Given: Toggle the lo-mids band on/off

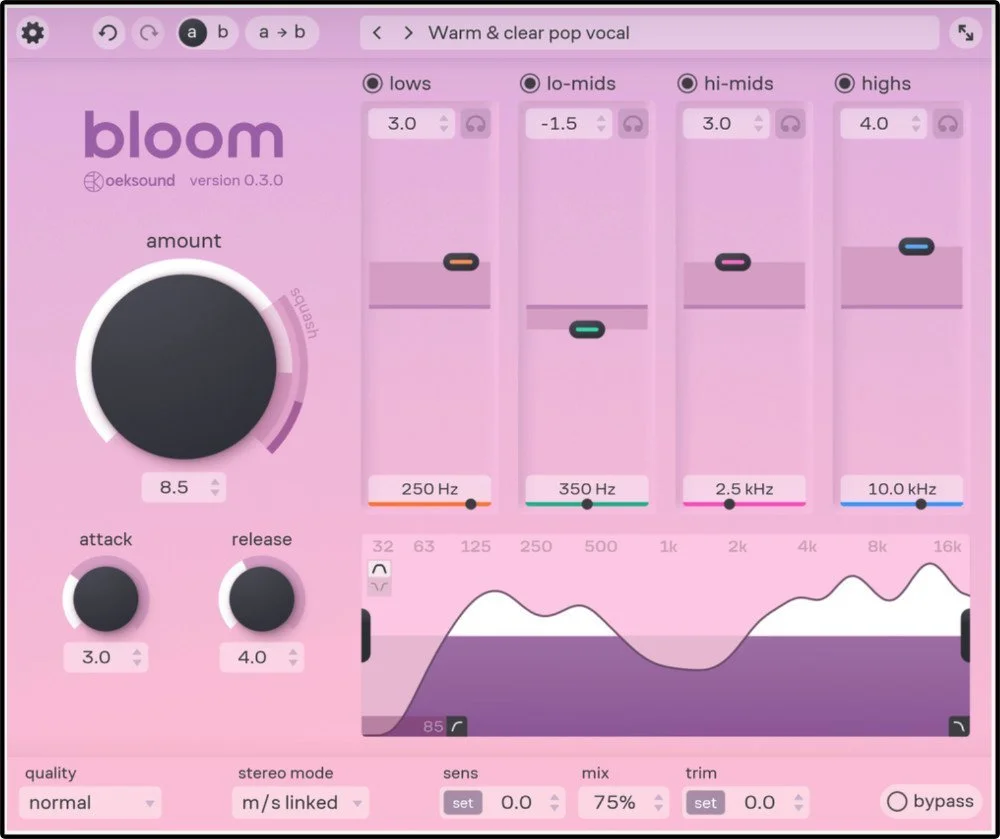Looking at the screenshot, I should point(530,84).
